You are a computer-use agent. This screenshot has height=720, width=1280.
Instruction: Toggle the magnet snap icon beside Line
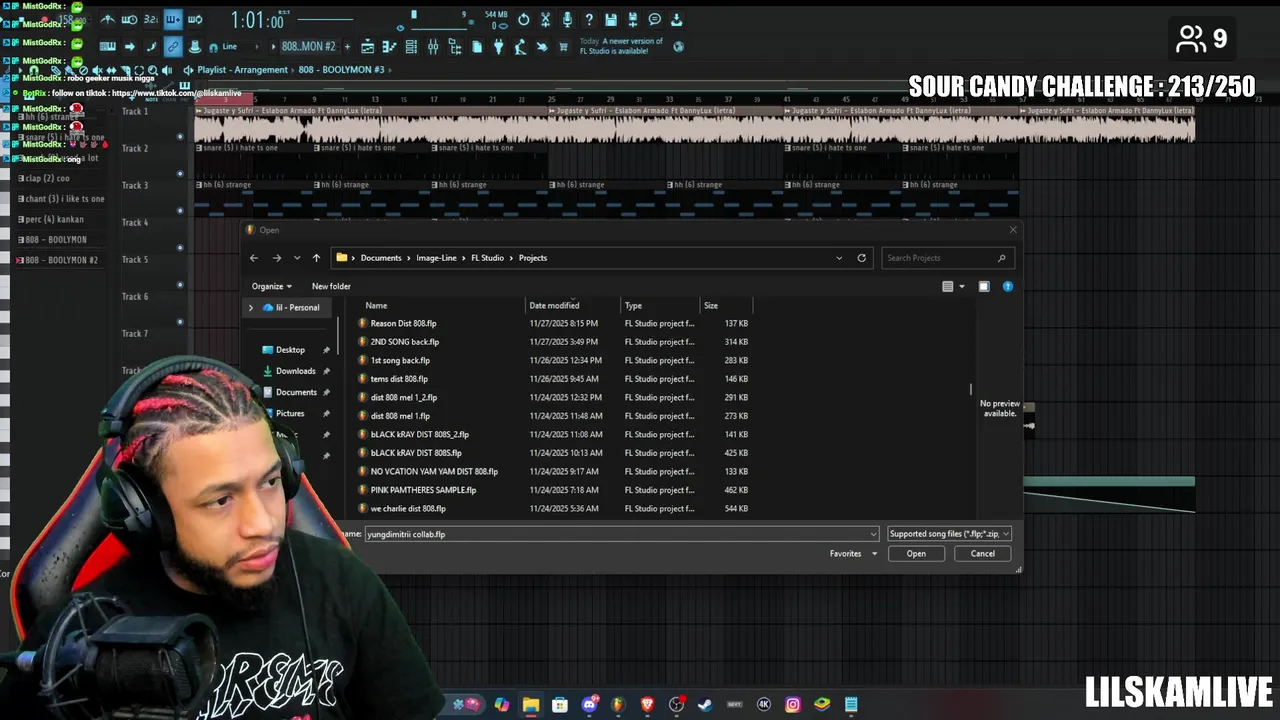(213, 46)
